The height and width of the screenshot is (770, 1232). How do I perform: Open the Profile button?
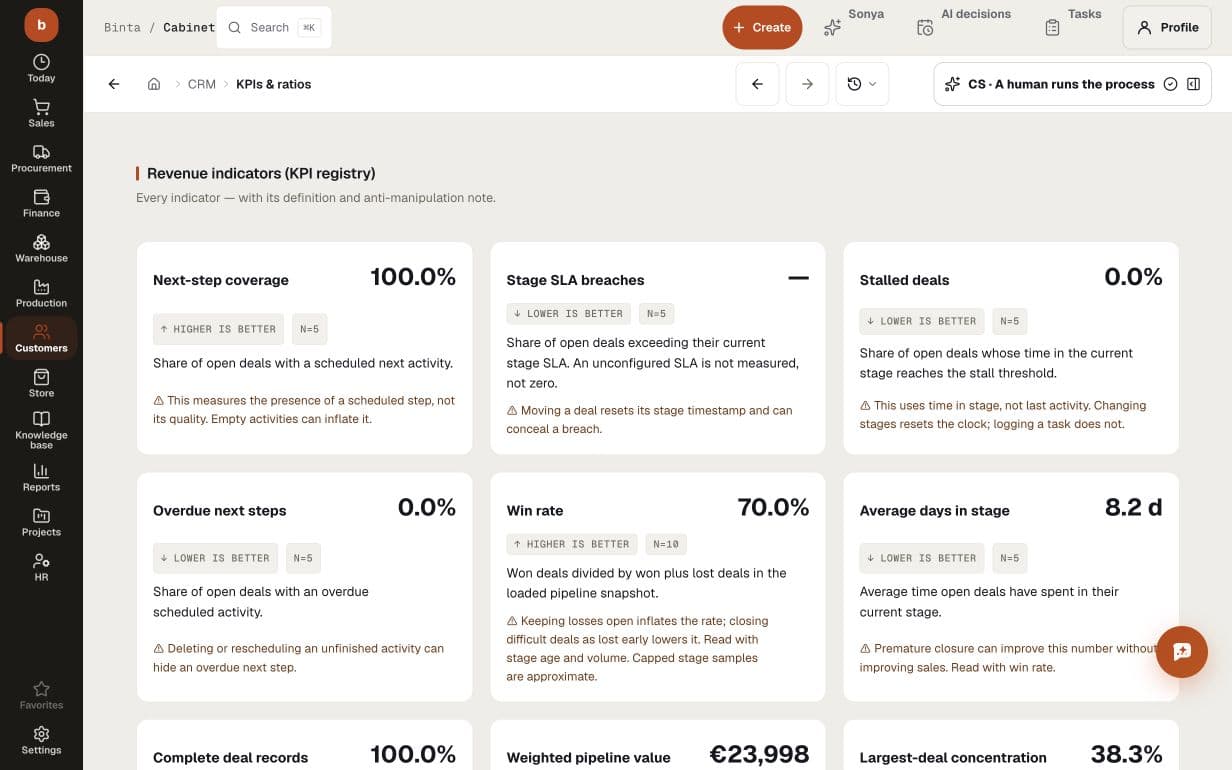[x=1167, y=27]
